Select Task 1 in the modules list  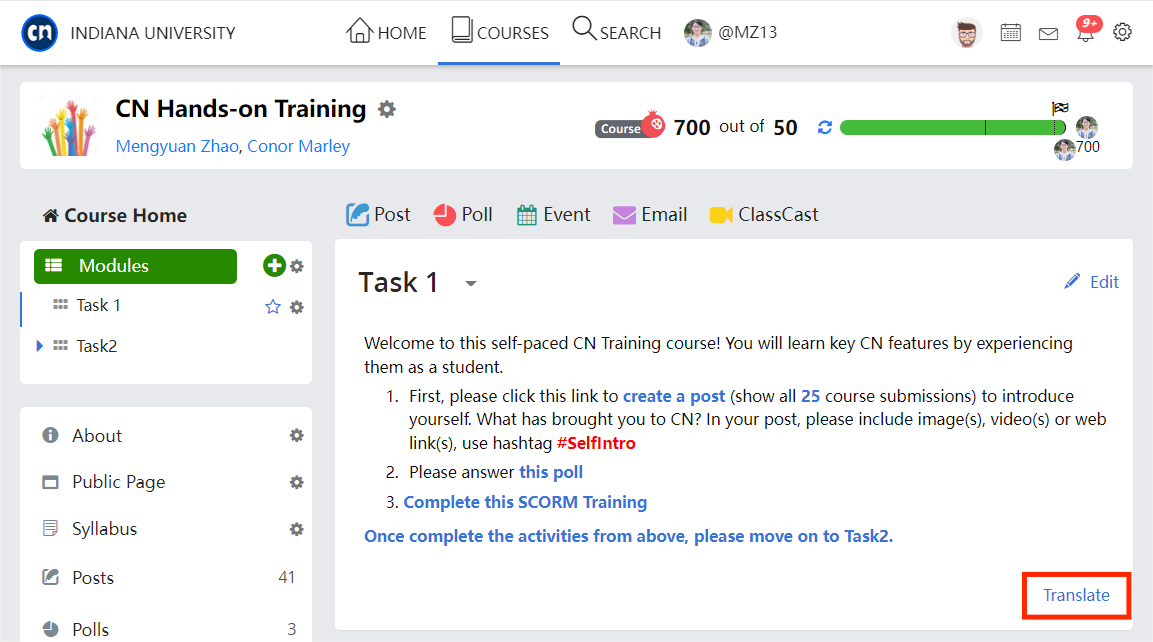[x=98, y=305]
